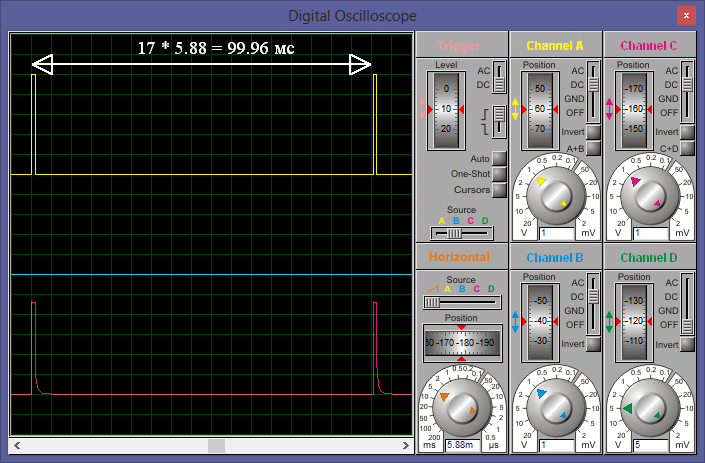
Task: Enable One-Shot trigger mode
Action: (x=499, y=174)
